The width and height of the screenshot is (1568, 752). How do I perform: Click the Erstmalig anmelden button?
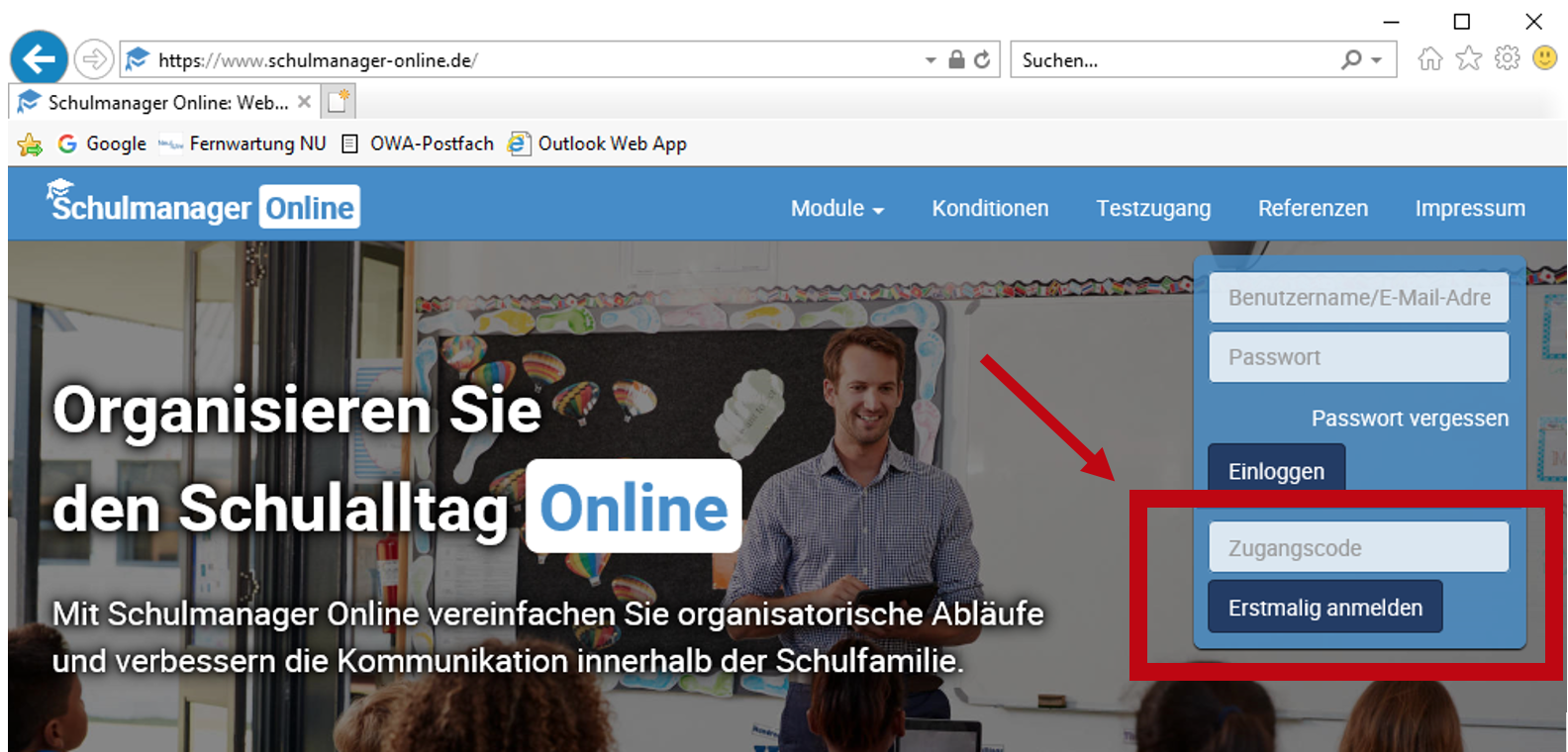[1324, 607]
